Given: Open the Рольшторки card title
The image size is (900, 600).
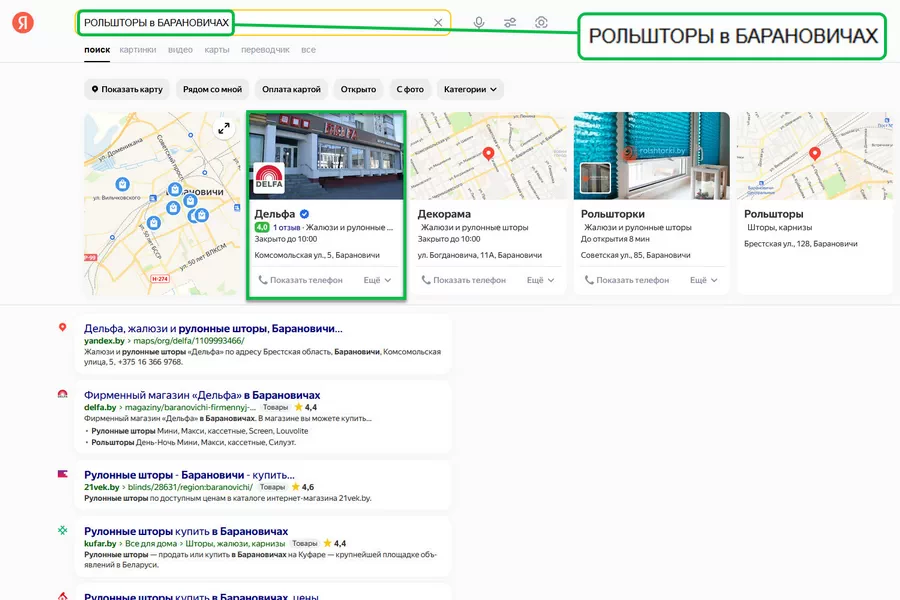Looking at the screenshot, I should pos(612,214).
